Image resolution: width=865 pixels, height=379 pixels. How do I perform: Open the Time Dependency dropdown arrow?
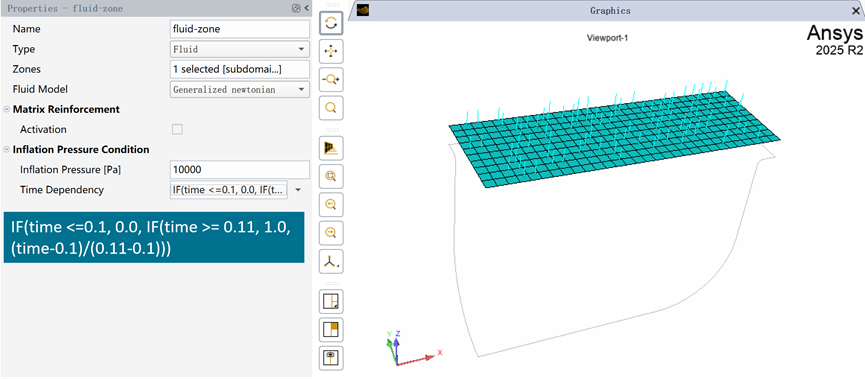coord(298,190)
